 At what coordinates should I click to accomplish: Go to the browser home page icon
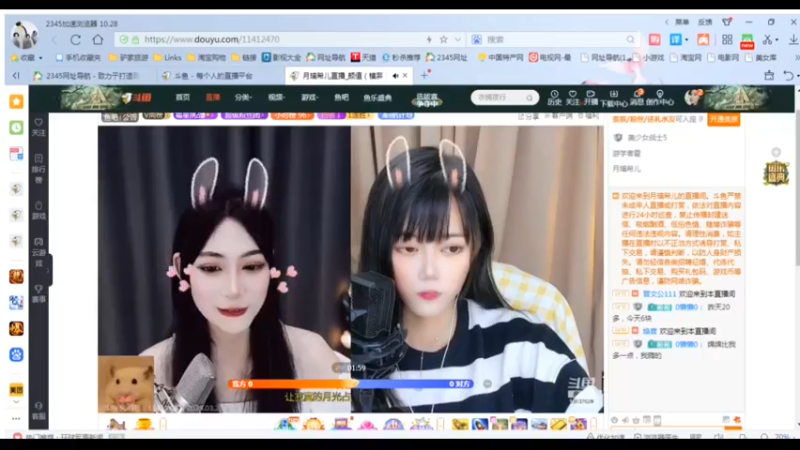(x=97, y=39)
